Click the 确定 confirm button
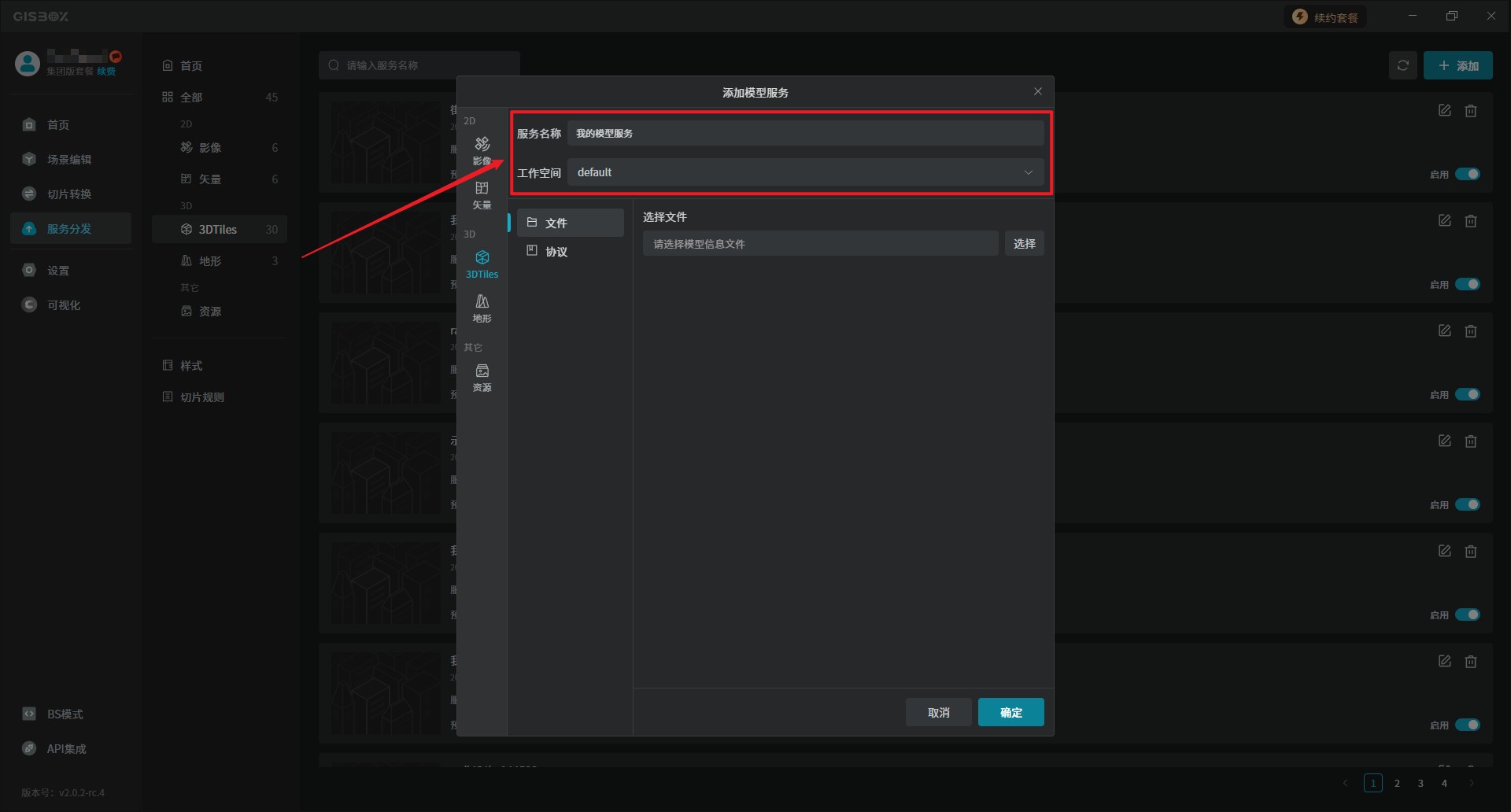This screenshot has width=1511, height=812. 1010,712
